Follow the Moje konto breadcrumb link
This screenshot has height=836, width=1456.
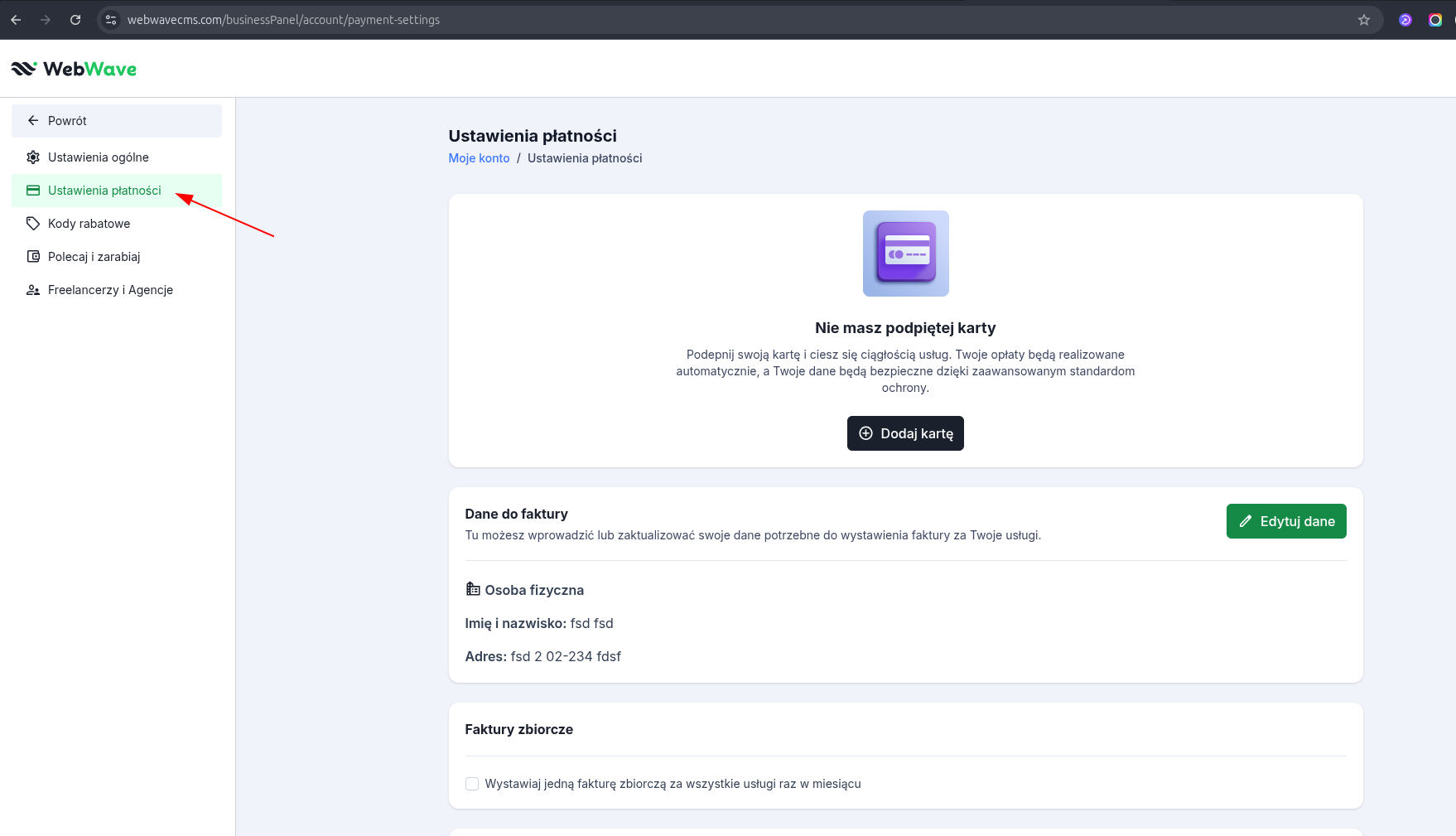pyautogui.click(x=479, y=158)
